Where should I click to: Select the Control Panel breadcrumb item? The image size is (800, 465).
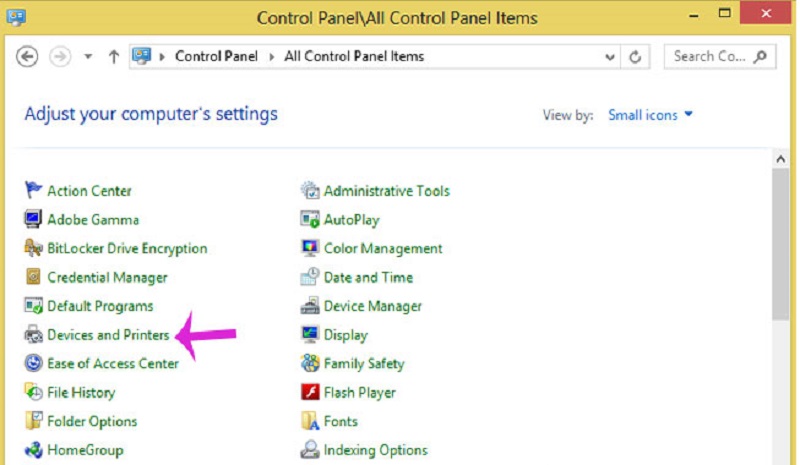(x=216, y=56)
